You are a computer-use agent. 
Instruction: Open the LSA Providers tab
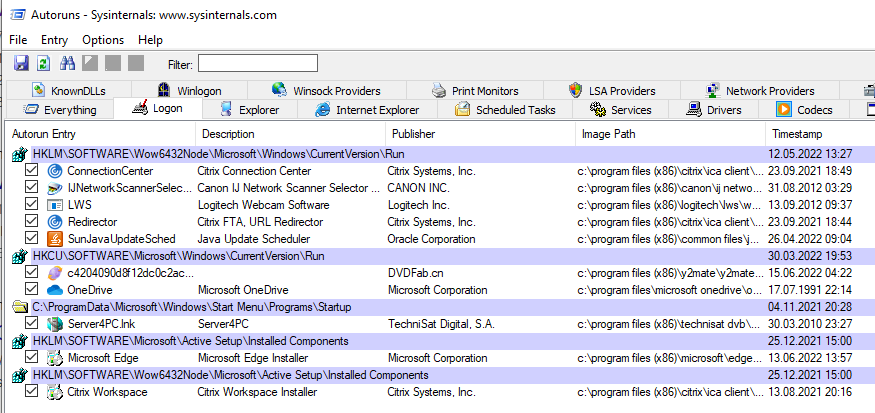[612, 90]
